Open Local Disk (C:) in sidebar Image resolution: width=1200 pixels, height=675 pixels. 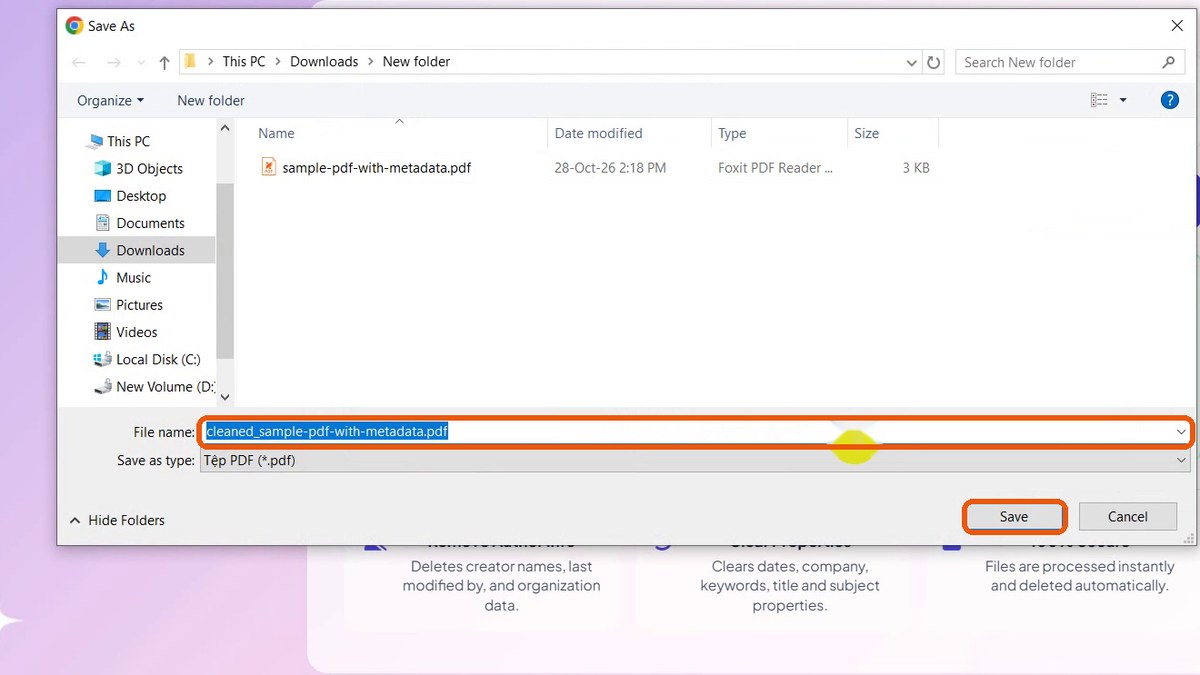[158, 359]
